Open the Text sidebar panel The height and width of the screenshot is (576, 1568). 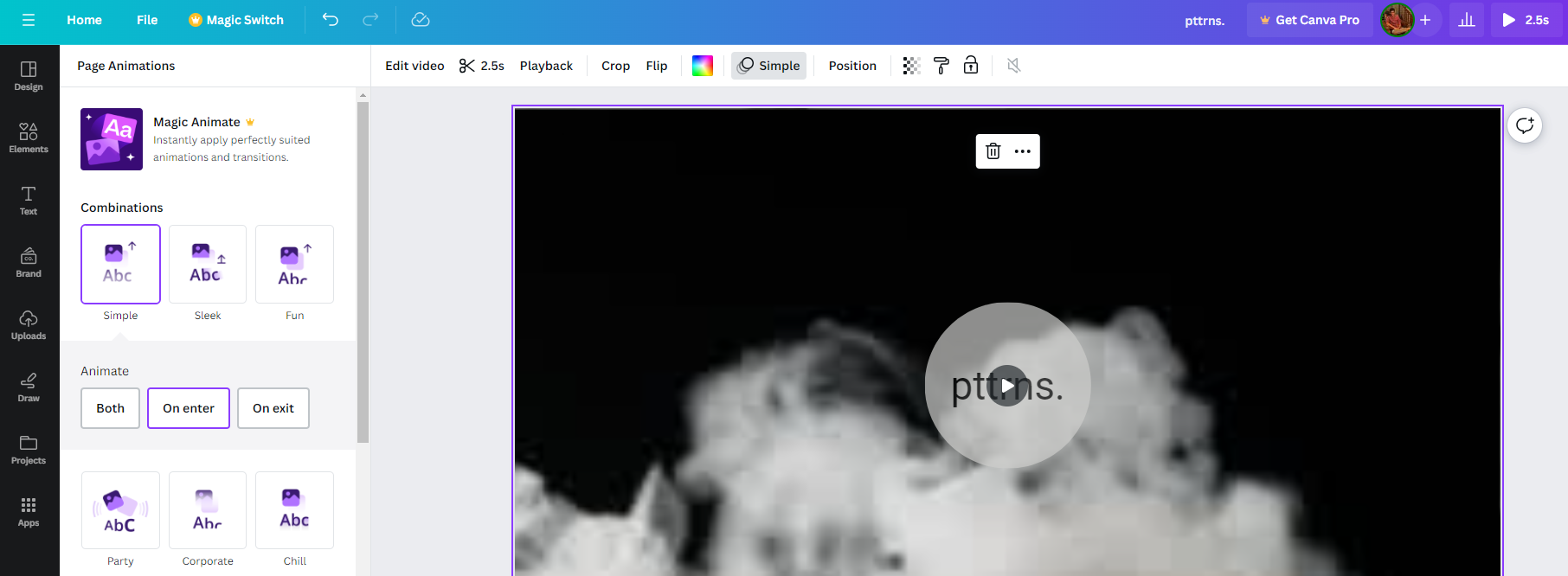tap(29, 201)
